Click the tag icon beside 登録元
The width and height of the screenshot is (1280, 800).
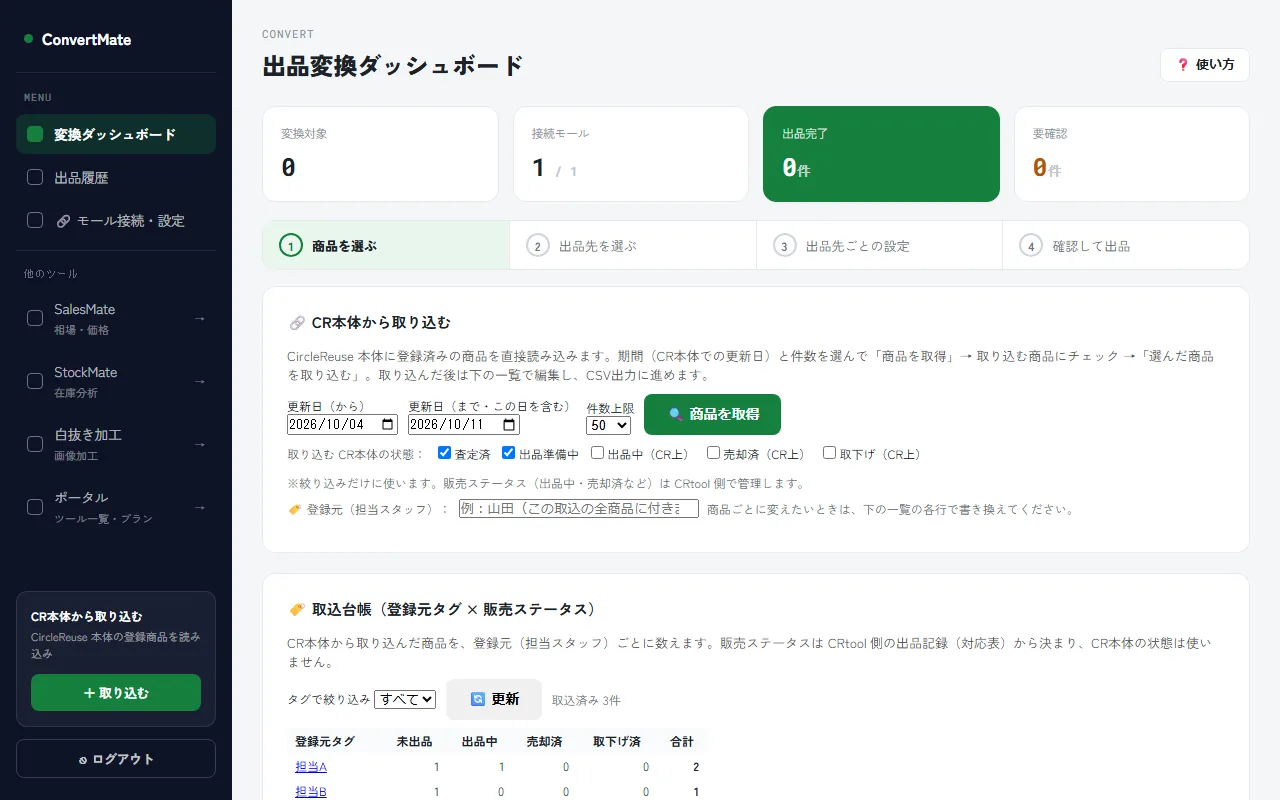(x=294, y=509)
